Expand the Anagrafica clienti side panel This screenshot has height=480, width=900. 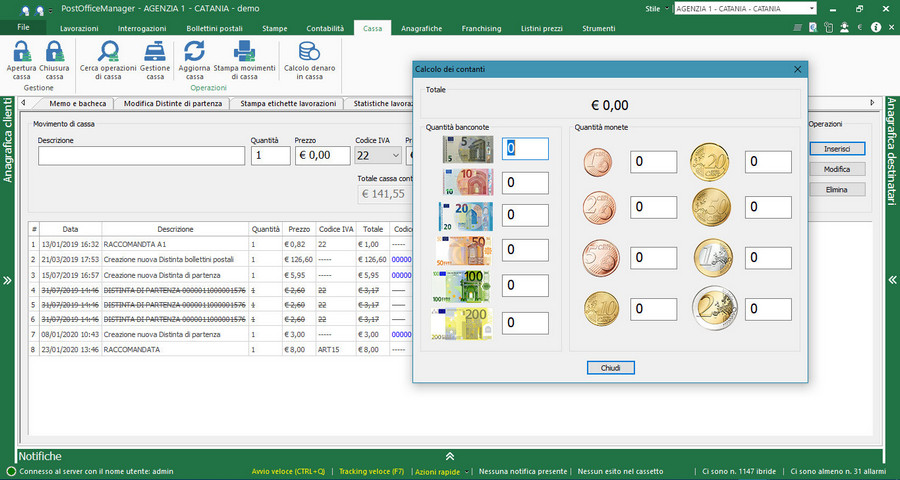[7, 281]
